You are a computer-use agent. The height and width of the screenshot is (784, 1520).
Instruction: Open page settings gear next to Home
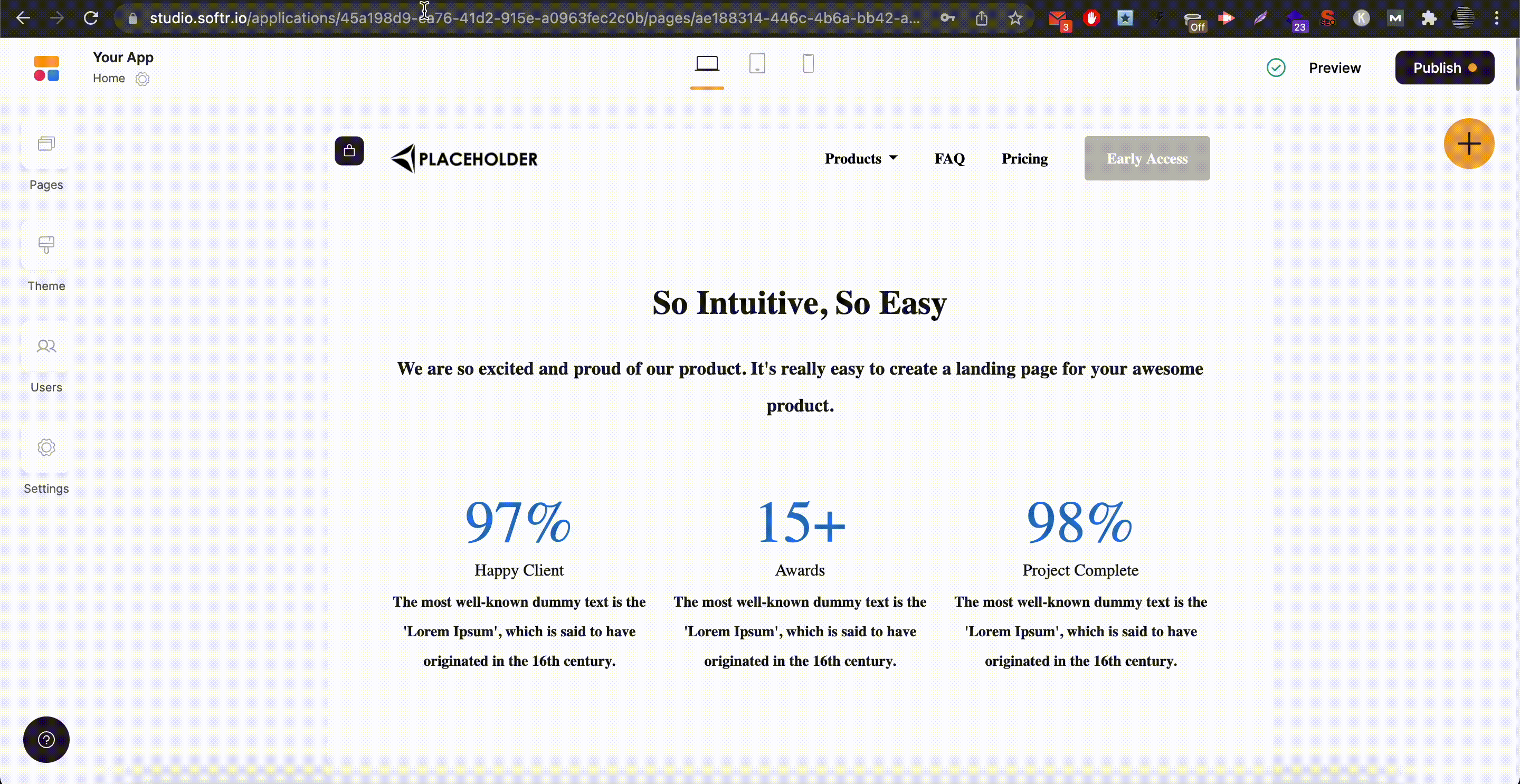tap(142, 79)
